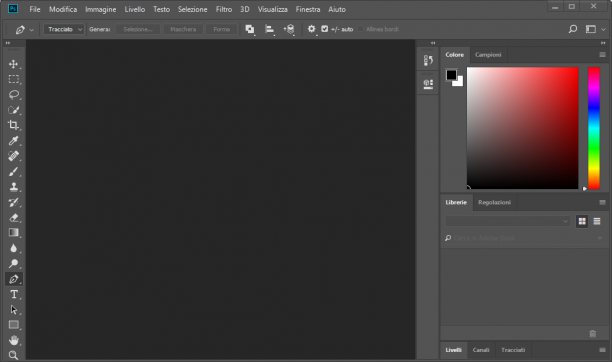Viewport: 612px width, 362px height.
Task: Select the Type tool
Action: [14, 294]
